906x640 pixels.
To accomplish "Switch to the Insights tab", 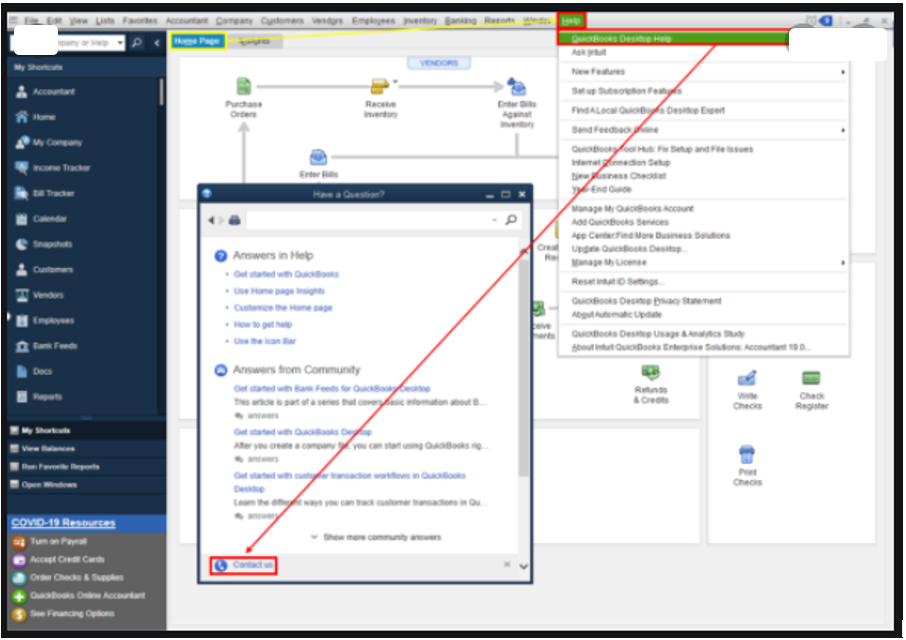I will pos(254,41).
